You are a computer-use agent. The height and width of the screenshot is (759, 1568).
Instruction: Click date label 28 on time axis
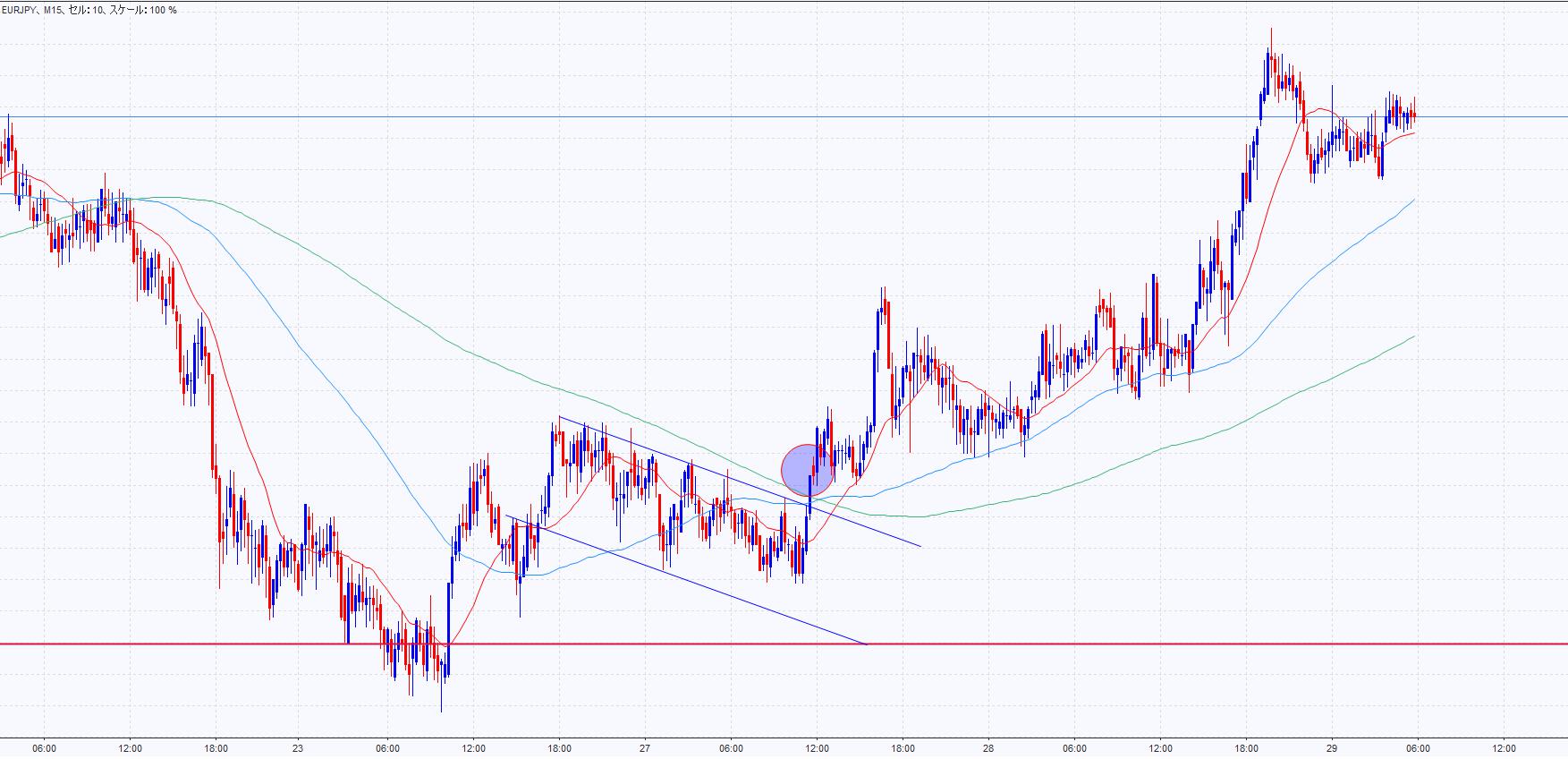pos(988,748)
